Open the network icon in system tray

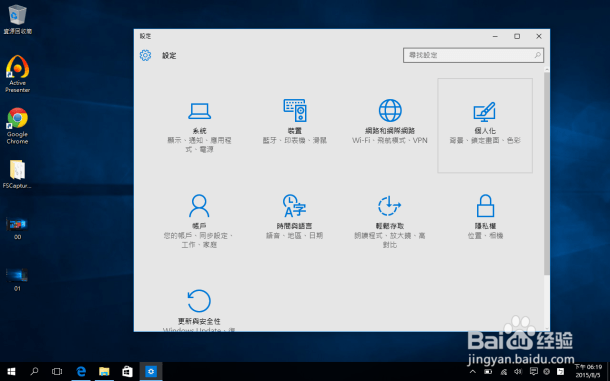504,372
